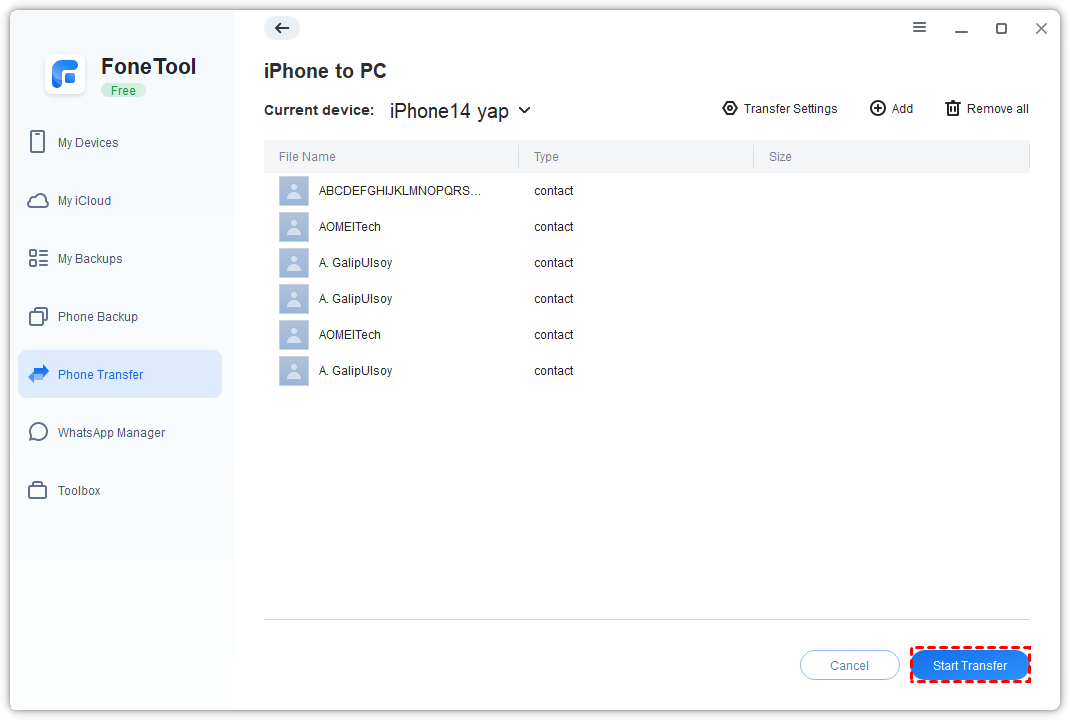The height and width of the screenshot is (720, 1070).
Task: Switch to Phone Backup section
Action: 97,317
